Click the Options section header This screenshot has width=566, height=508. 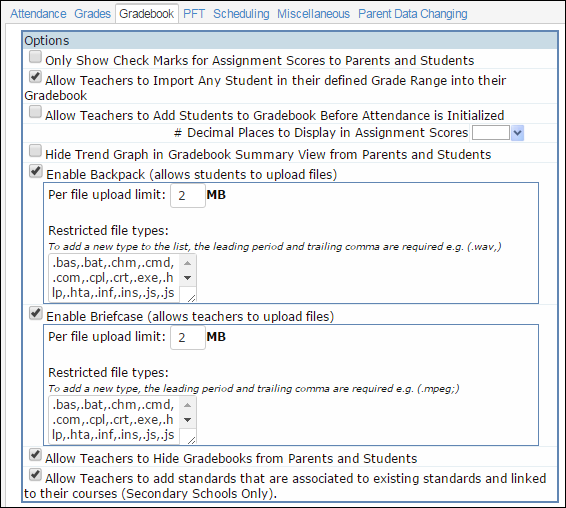point(290,40)
